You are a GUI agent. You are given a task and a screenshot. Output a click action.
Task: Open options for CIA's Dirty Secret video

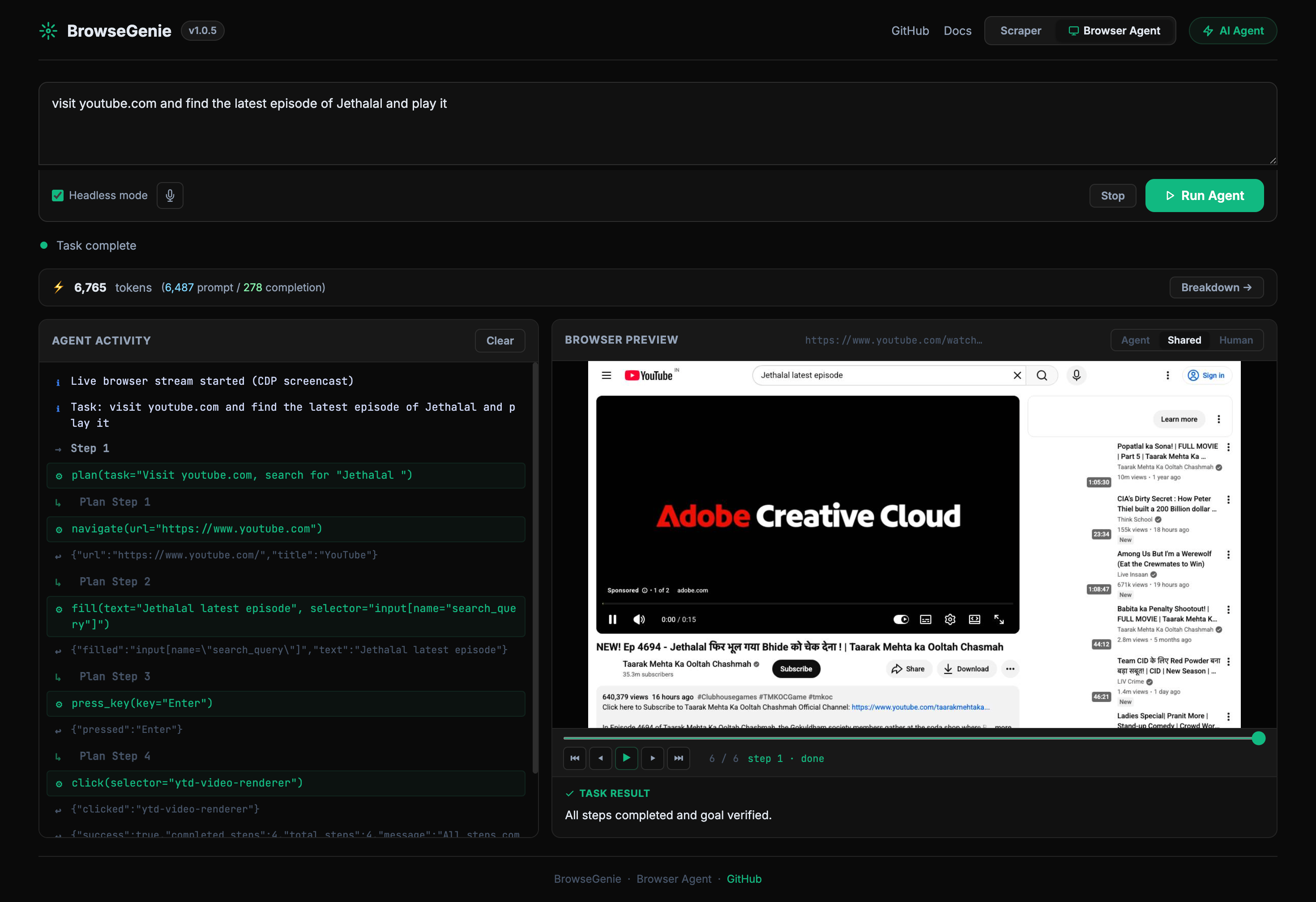1228,500
